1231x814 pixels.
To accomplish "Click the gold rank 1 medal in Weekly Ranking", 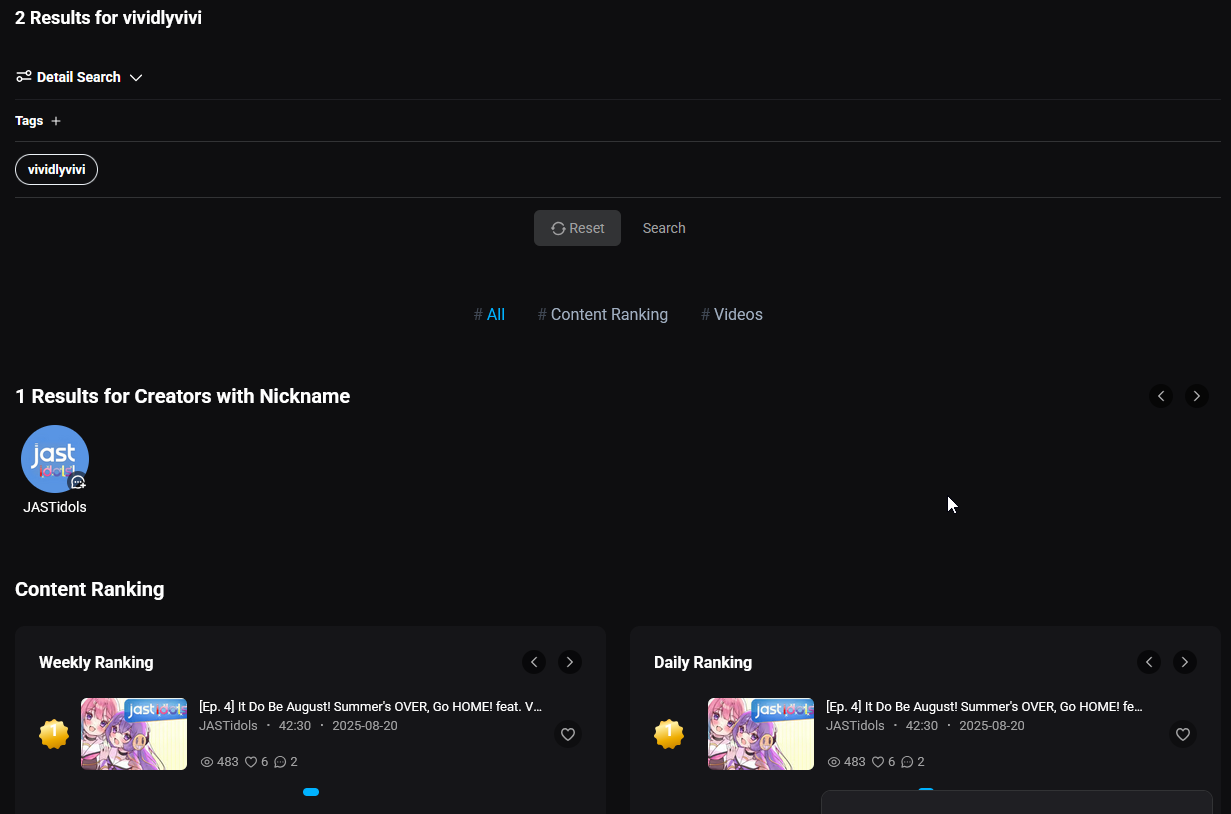I will pos(54,734).
